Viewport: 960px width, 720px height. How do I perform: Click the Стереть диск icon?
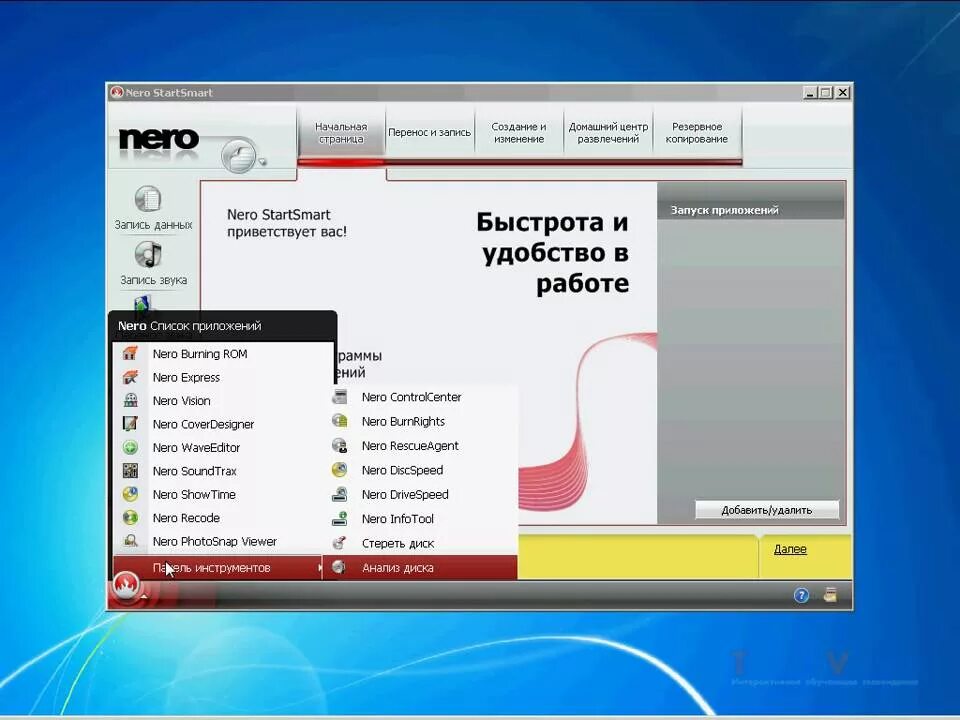pos(339,543)
